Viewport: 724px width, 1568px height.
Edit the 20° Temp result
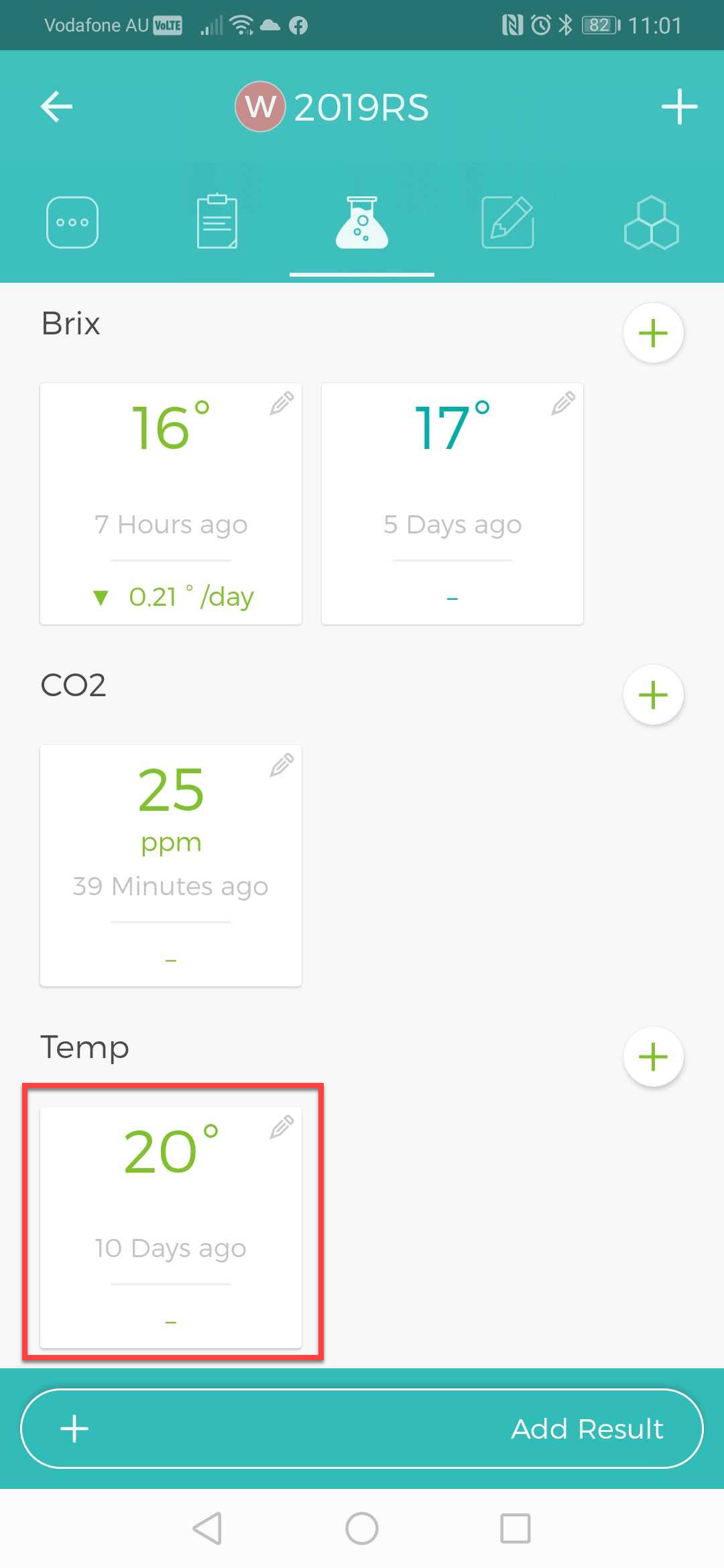point(282,1127)
